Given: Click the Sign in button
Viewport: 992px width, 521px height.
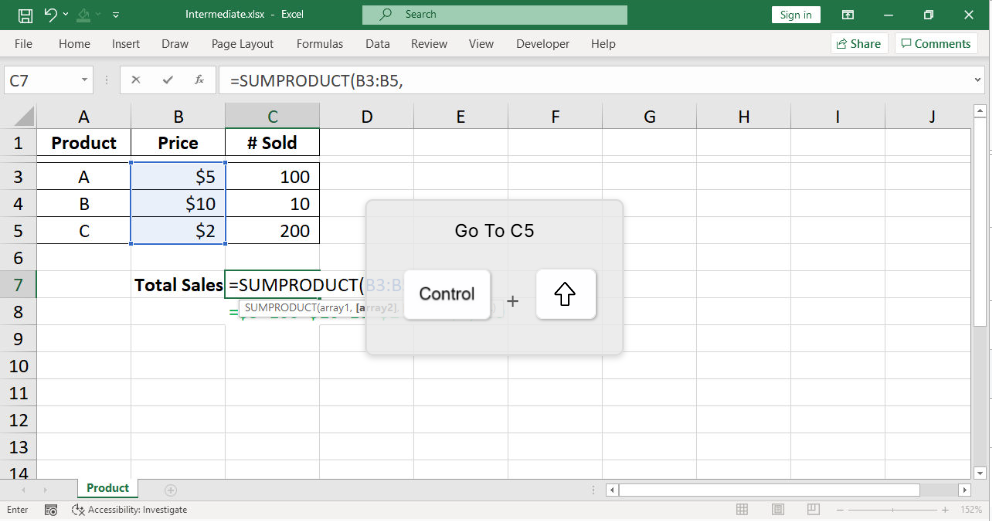Looking at the screenshot, I should tap(795, 15).
